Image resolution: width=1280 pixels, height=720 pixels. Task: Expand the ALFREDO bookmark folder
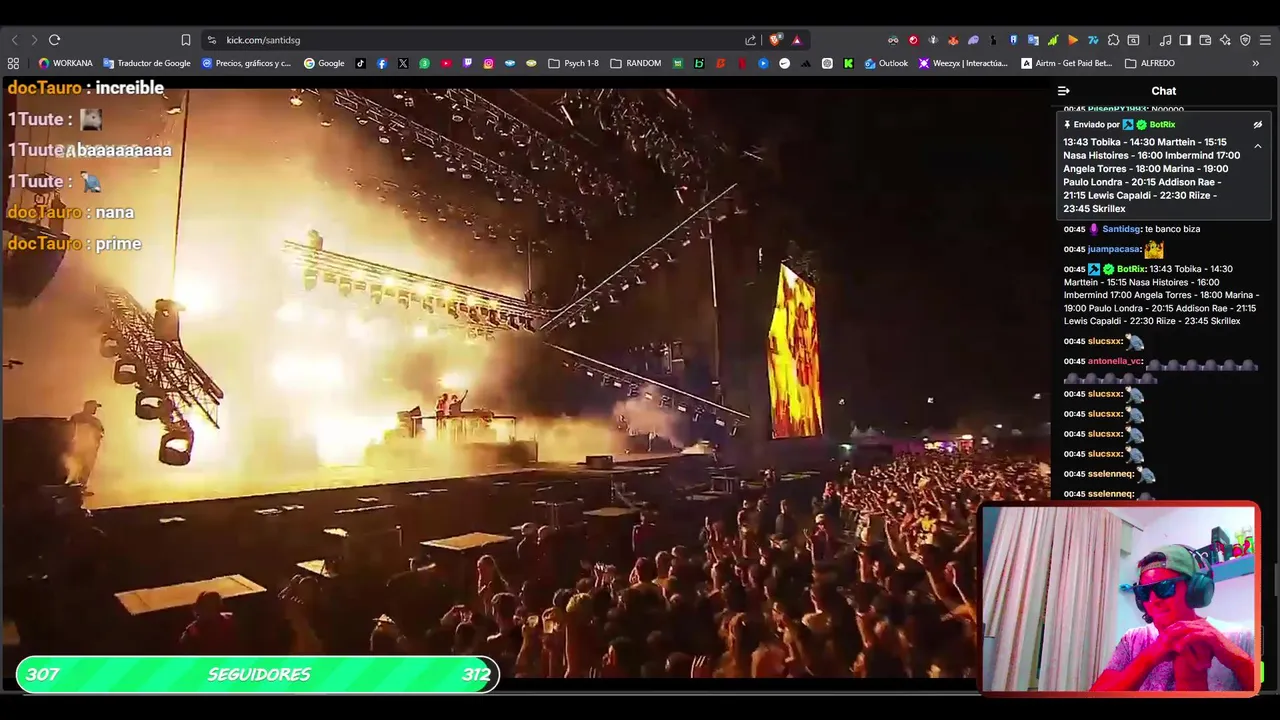pyautogui.click(x=1151, y=63)
